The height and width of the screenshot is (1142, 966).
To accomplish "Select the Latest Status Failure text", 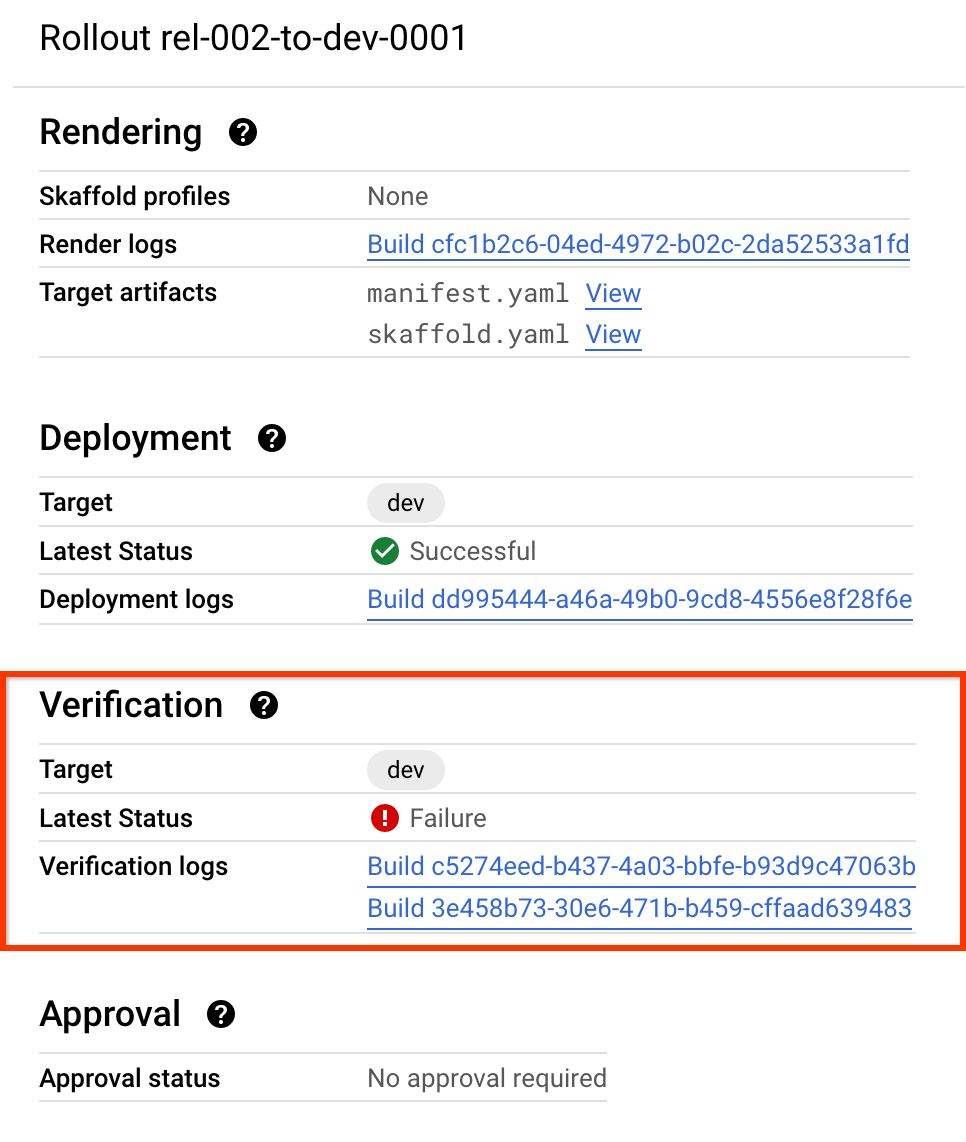I will 447,818.
